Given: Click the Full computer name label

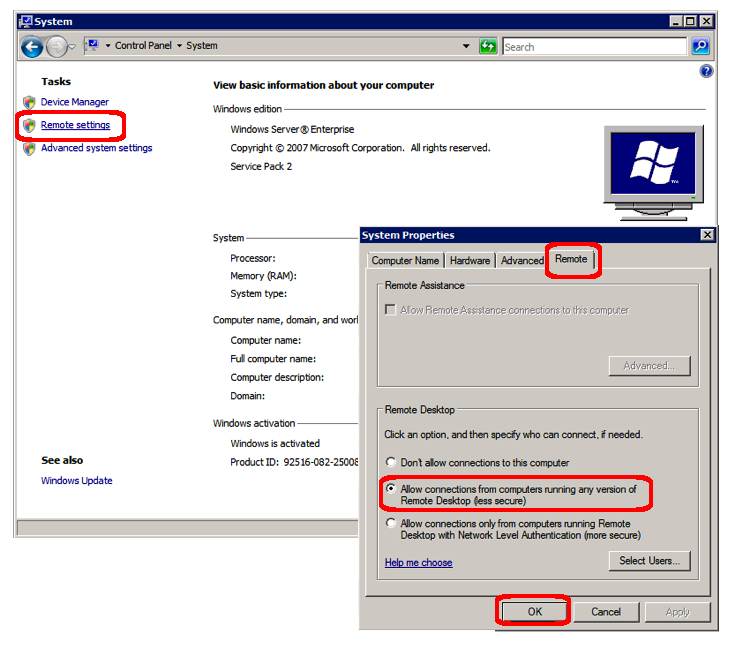Looking at the screenshot, I should pos(273,359).
